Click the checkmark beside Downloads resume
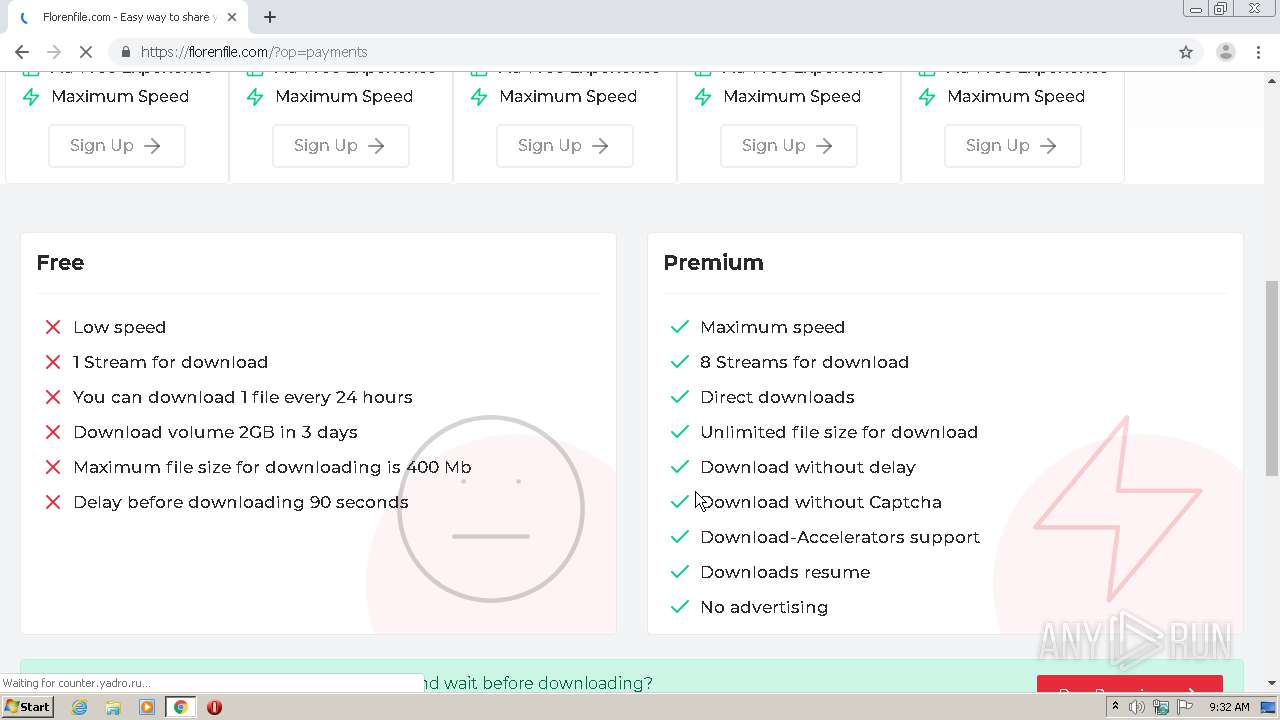The height and width of the screenshot is (720, 1280). pos(680,572)
